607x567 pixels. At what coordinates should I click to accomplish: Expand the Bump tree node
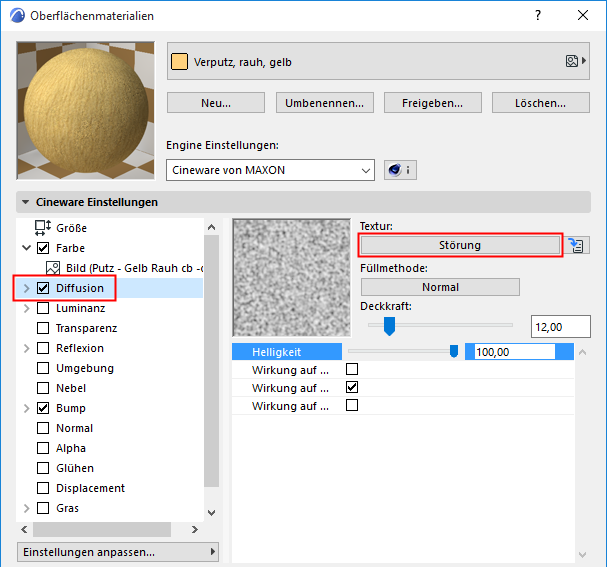click(26, 408)
